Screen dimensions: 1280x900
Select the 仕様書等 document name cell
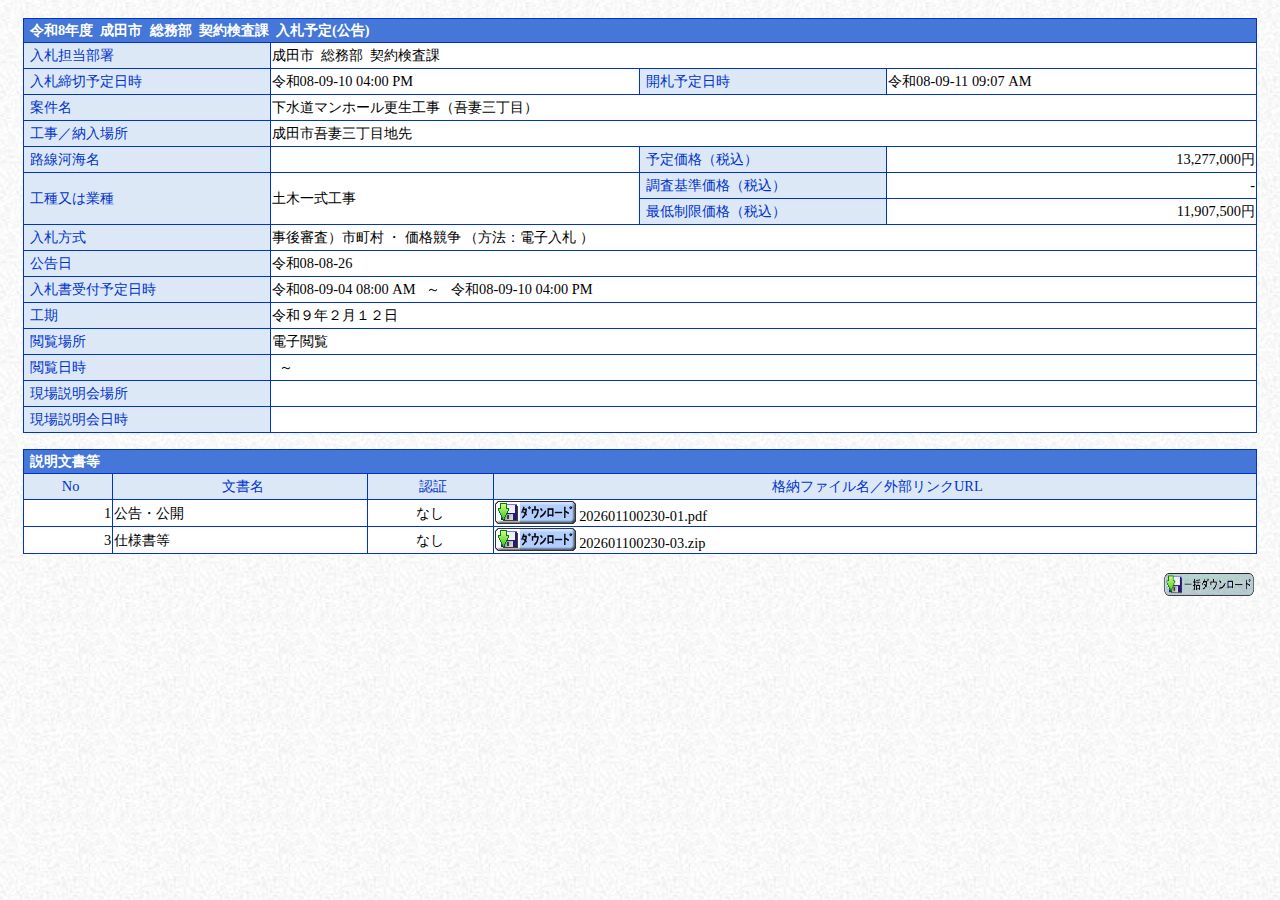(240, 540)
